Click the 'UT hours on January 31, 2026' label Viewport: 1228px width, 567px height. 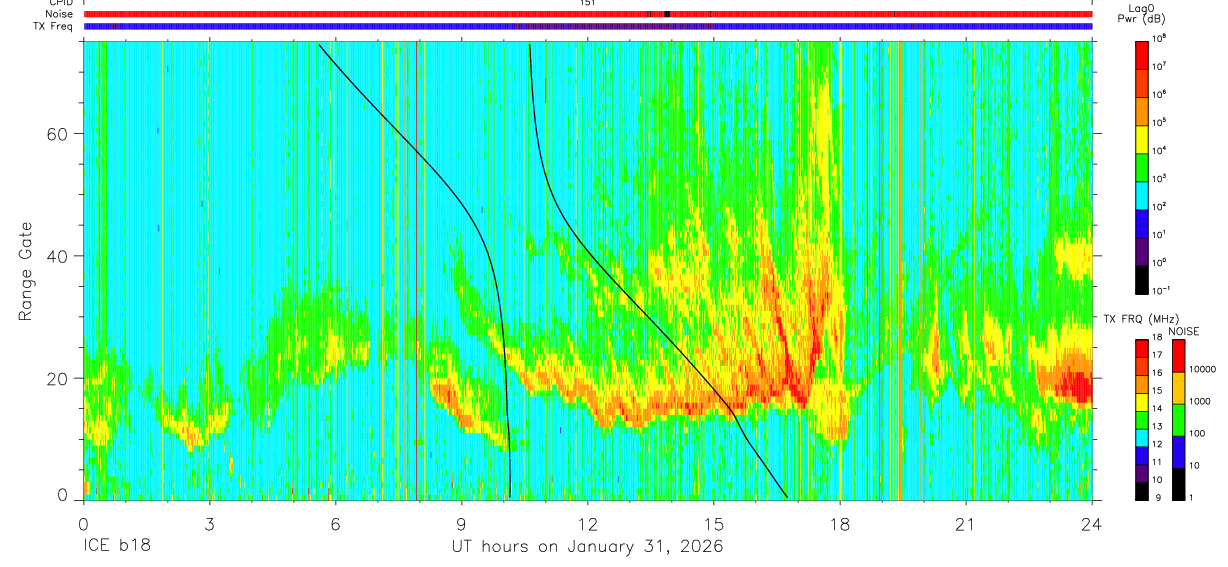pyautogui.click(x=589, y=548)
